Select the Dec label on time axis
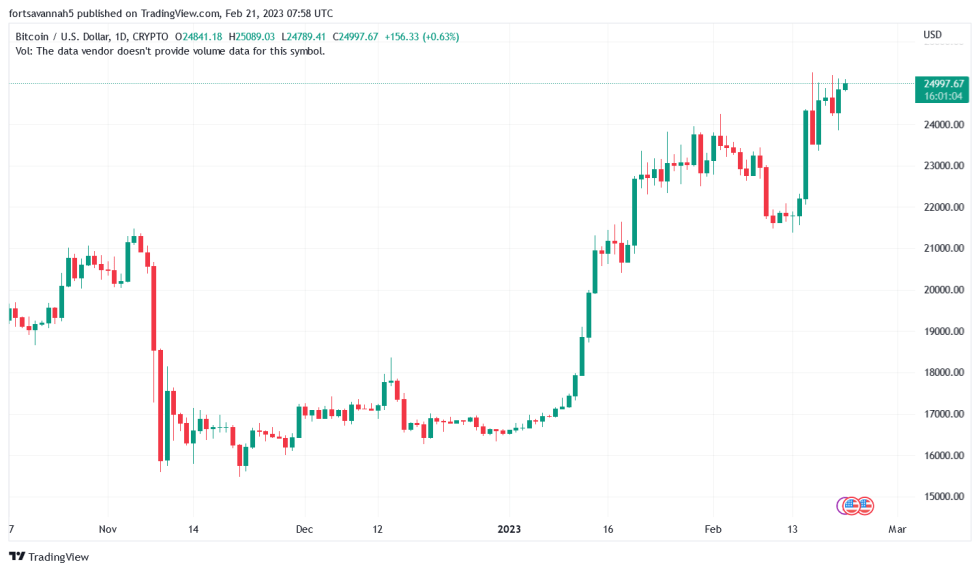 pos(304,529)
